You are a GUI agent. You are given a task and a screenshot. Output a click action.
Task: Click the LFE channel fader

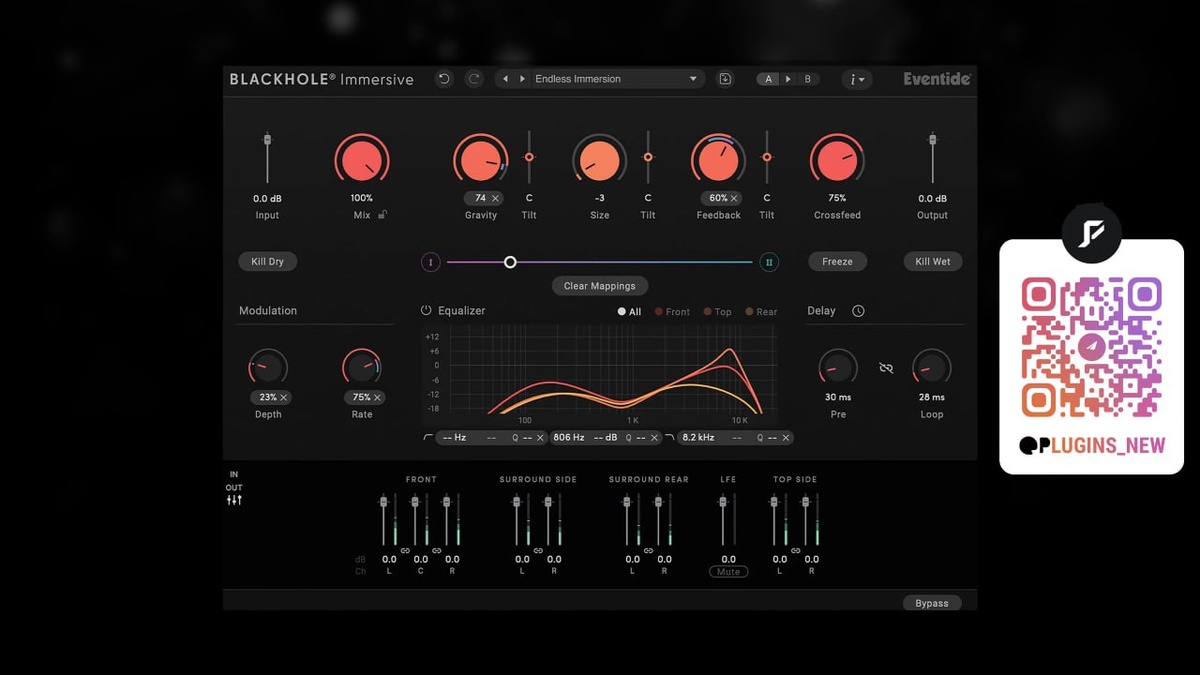tap(723, 520)
